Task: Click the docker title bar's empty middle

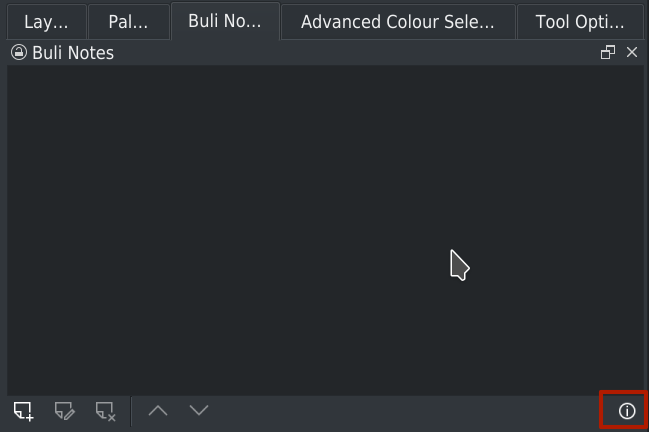Action: click(x=350, y=53)
